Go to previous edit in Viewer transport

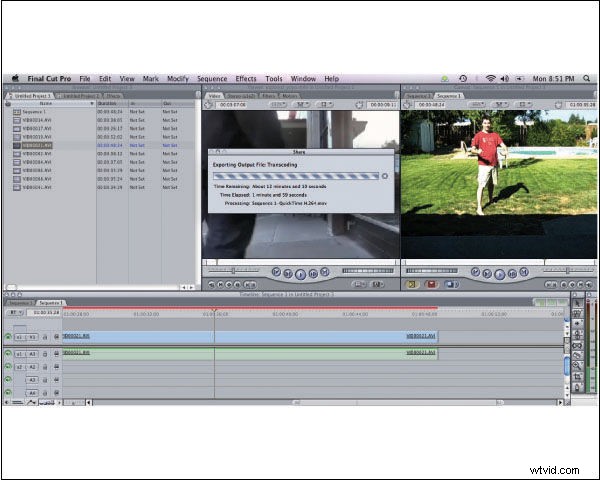[276, 272]
